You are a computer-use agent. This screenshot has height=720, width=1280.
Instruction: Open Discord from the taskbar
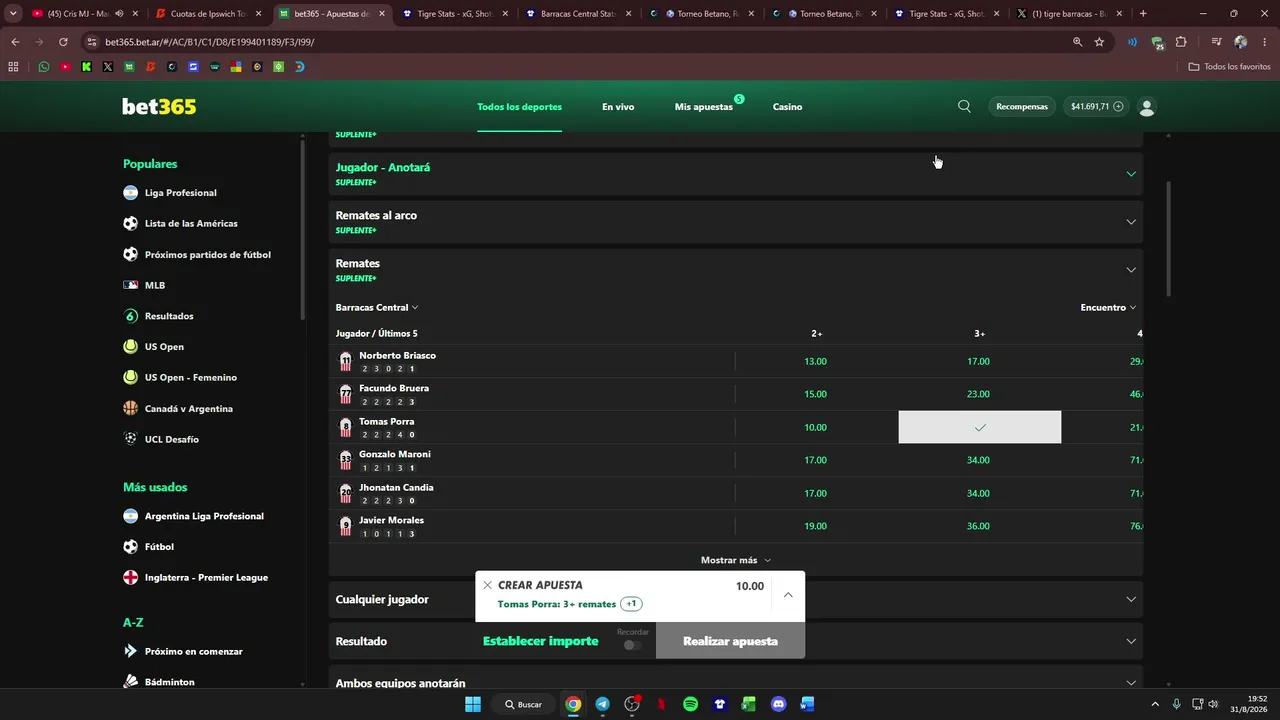(778, 704)
